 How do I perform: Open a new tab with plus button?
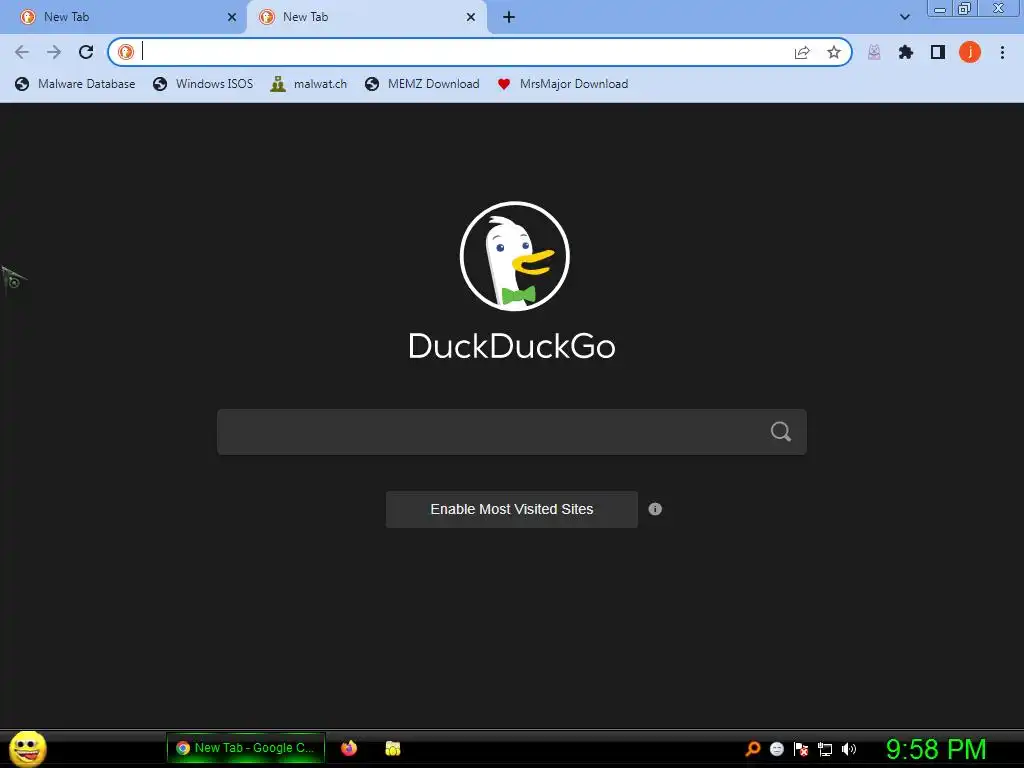coord(509,17)
